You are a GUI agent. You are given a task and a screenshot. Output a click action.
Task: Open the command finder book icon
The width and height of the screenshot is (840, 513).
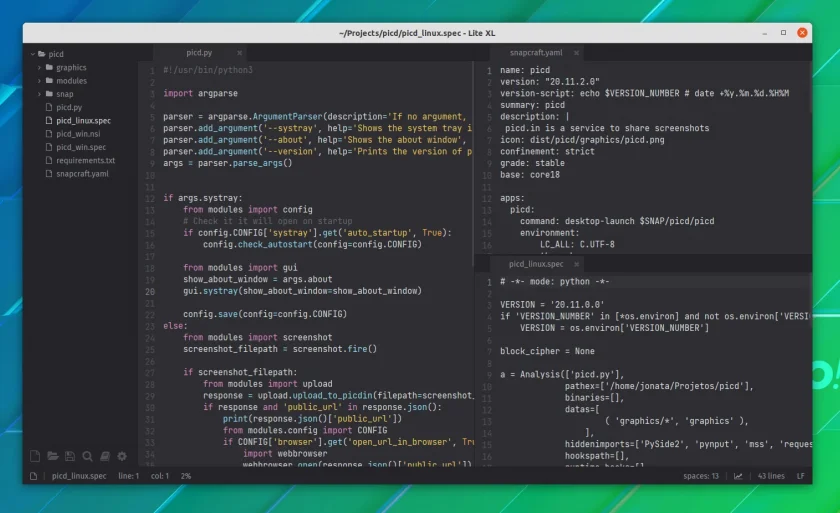(x=105, y=456)
